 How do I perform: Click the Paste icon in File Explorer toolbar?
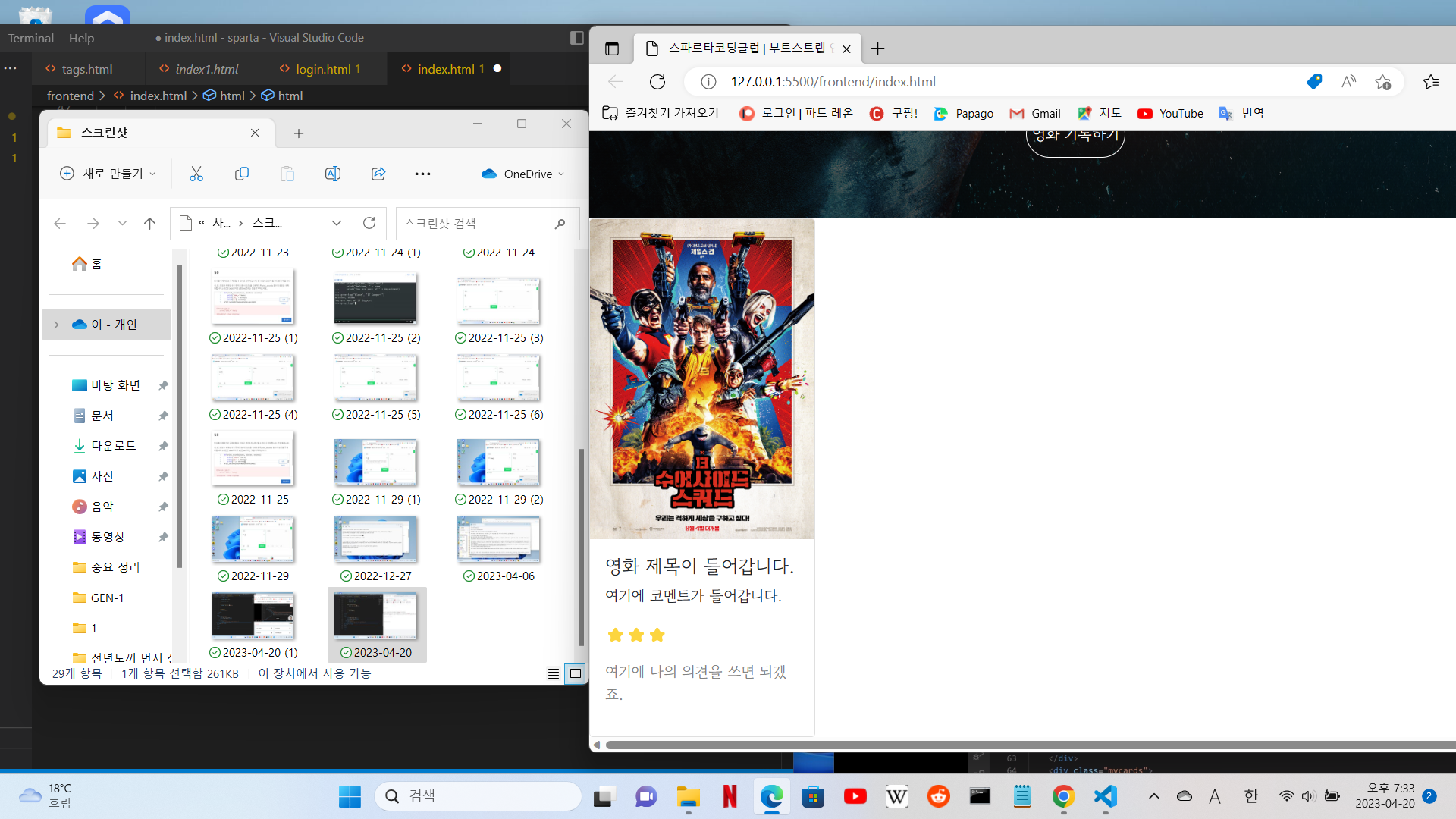[x=287, y=174]
